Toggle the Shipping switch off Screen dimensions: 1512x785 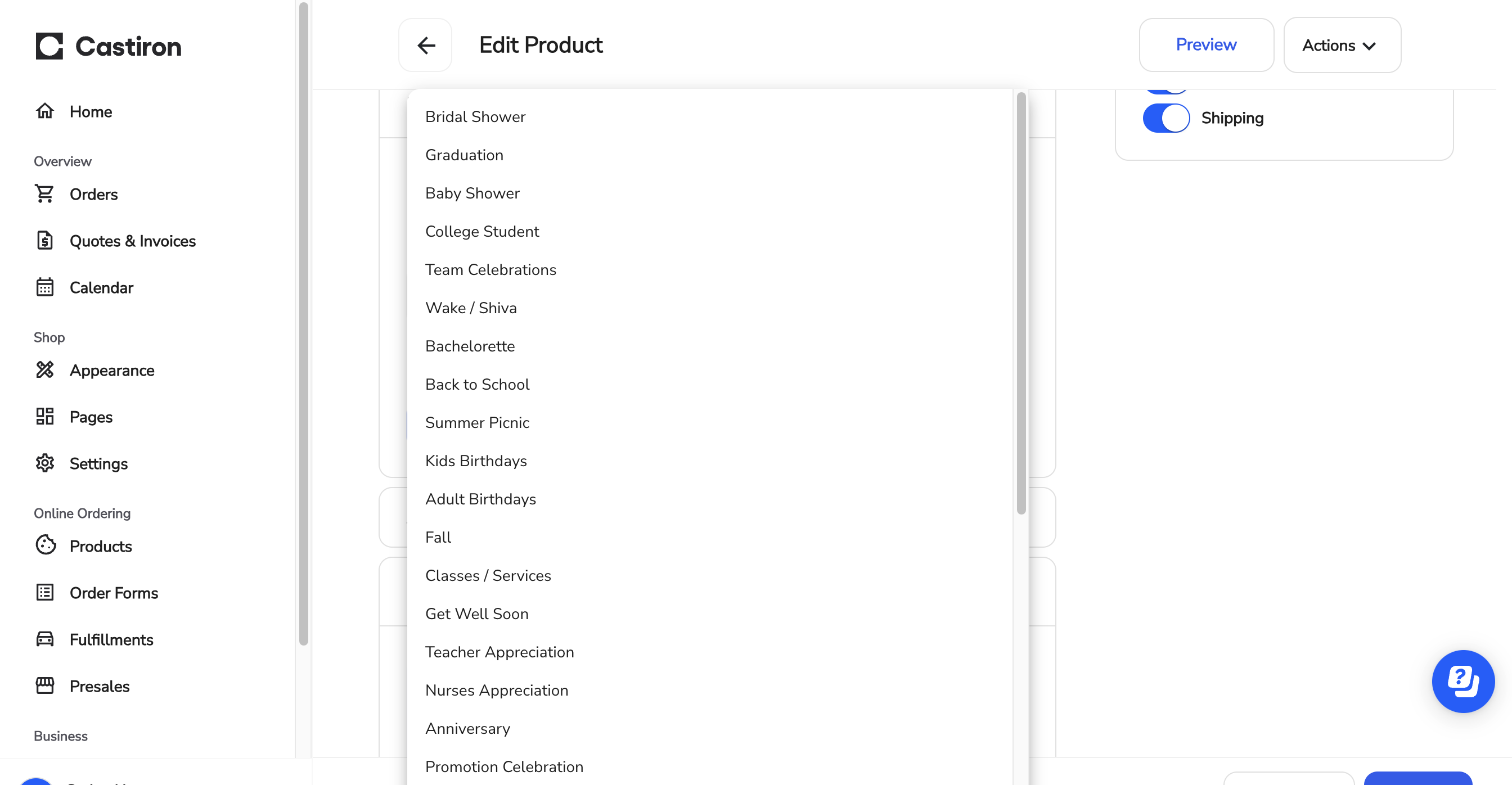point(1165,119)
